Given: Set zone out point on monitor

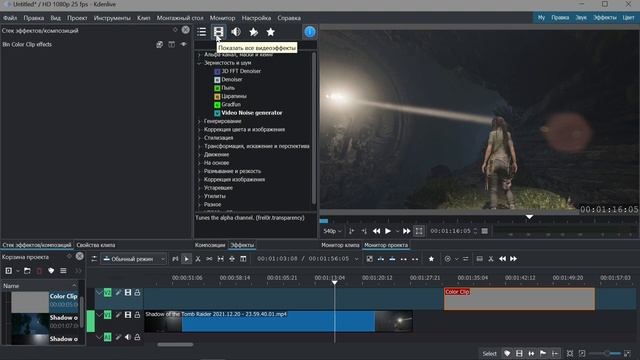Looking at the screenshot, I should point(364,231).
